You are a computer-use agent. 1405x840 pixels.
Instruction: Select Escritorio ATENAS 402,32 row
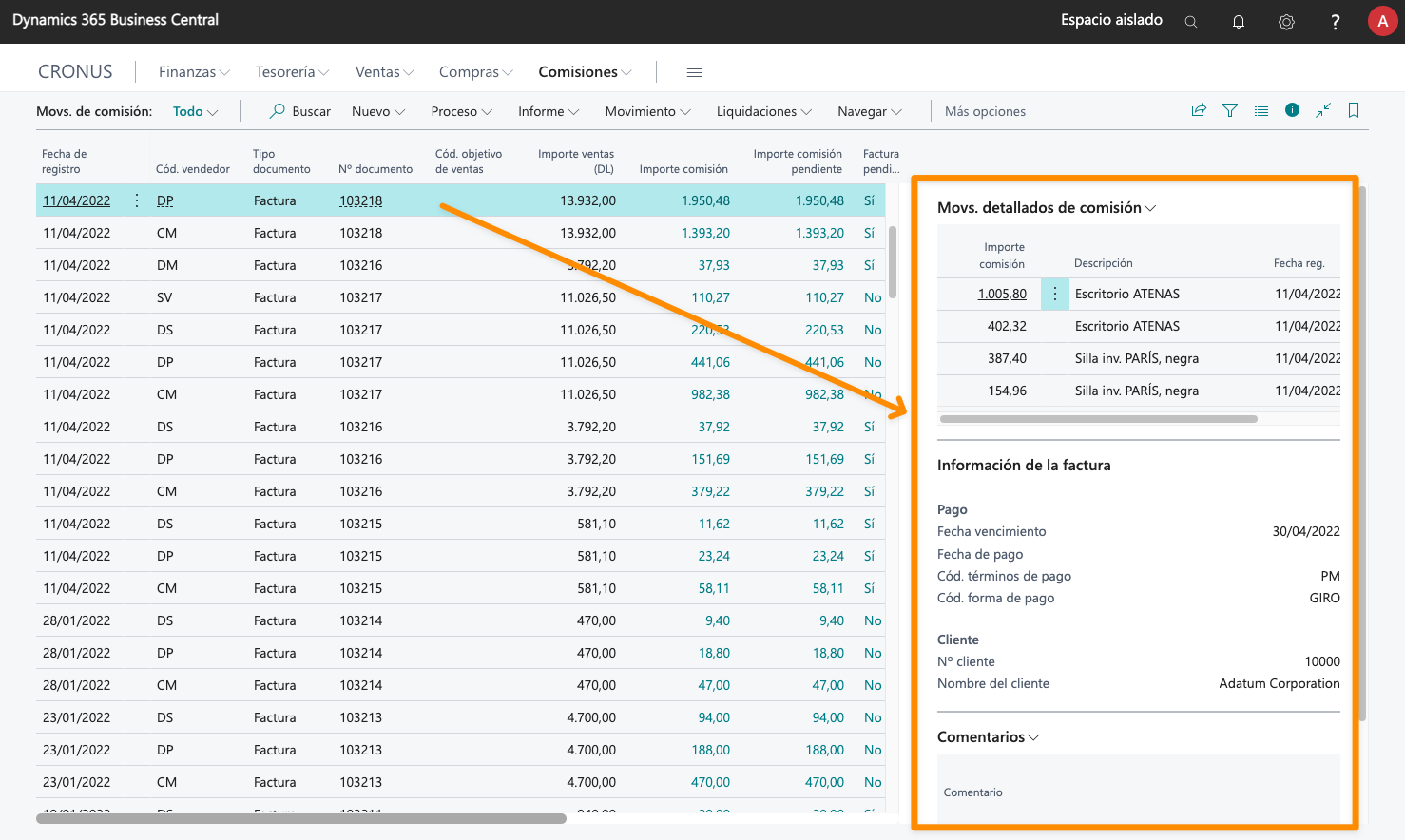(x=1139, y=326)
